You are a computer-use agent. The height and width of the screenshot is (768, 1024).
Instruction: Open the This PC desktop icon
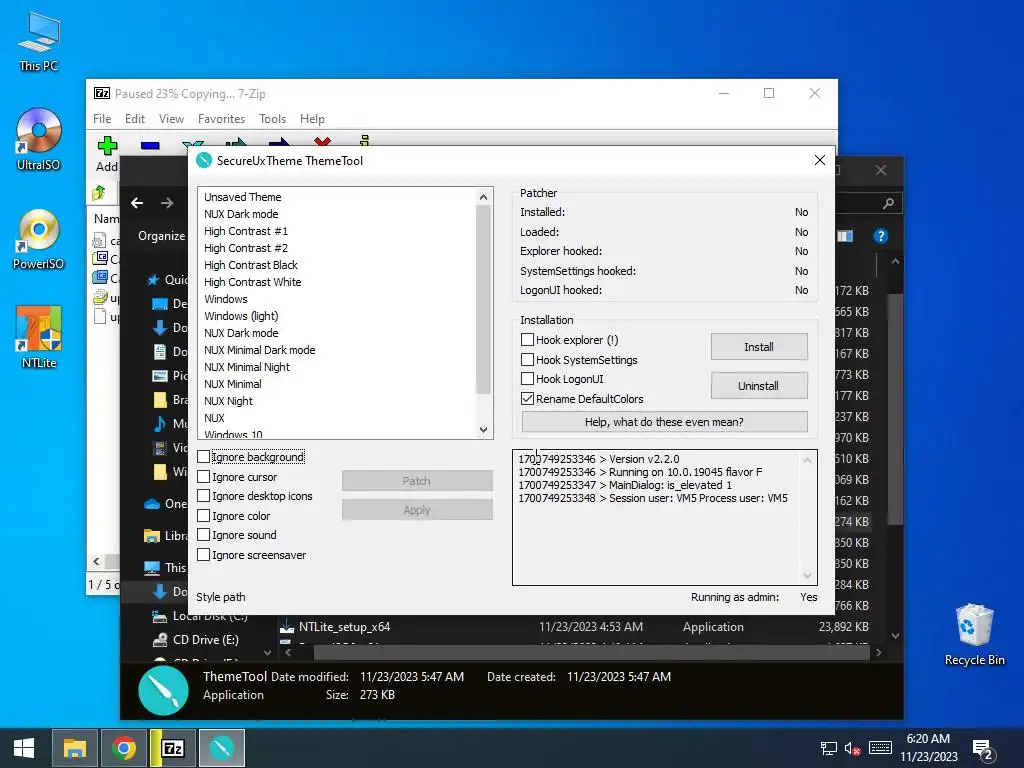point(39,42)
